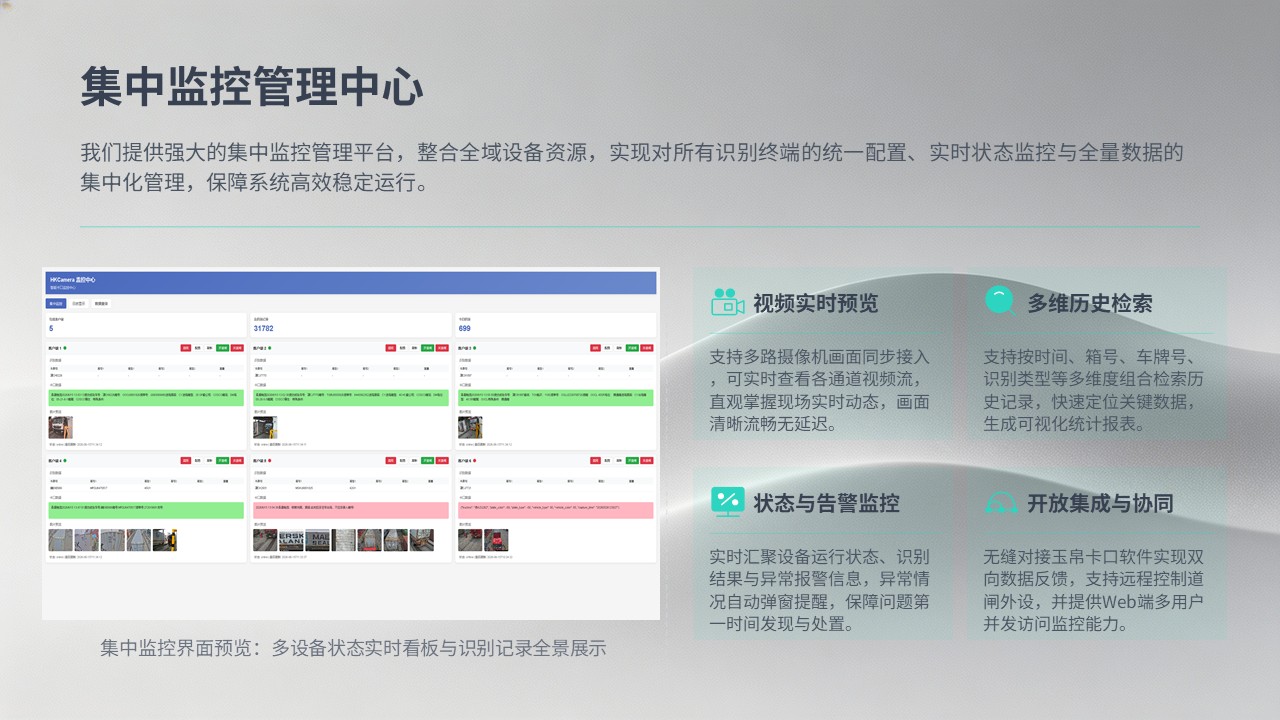Open the truck thumbnail in client 1 card
This screenshot has width=1280, height=720.
coord(60,427)
